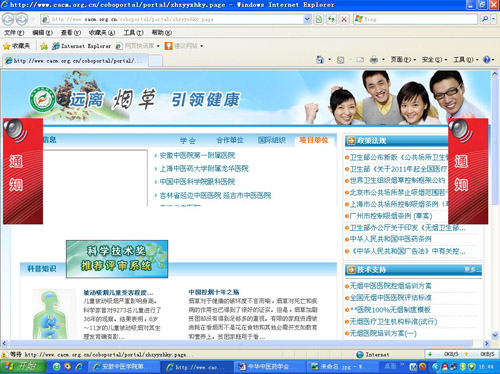500x374 pixels.
Task: Open the Help question mark icon
Action: 487,59
